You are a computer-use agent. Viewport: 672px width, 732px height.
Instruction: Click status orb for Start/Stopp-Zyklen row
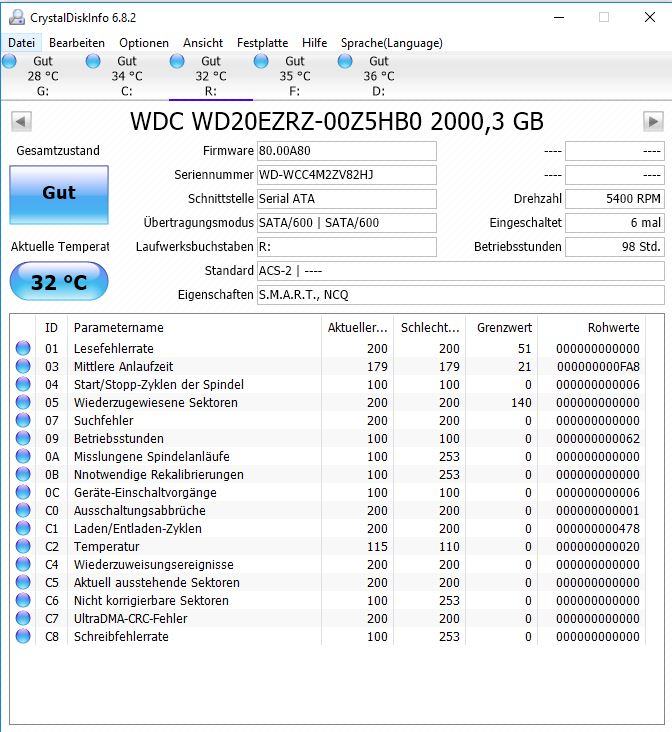[x=23, y=384]
